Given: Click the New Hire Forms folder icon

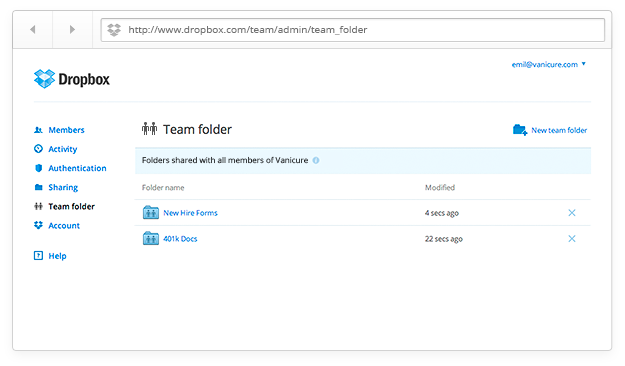Looking at the screenshot, I should [x=151, y=213].
